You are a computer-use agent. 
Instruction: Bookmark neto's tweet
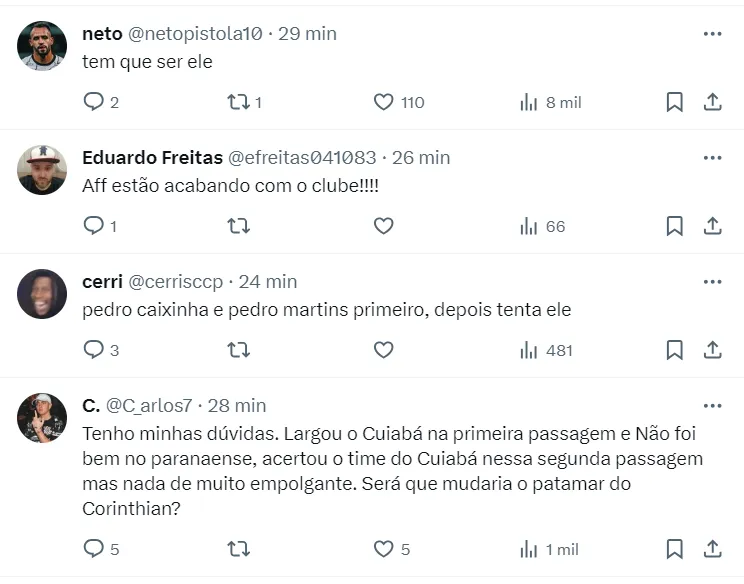click(675, 102)
